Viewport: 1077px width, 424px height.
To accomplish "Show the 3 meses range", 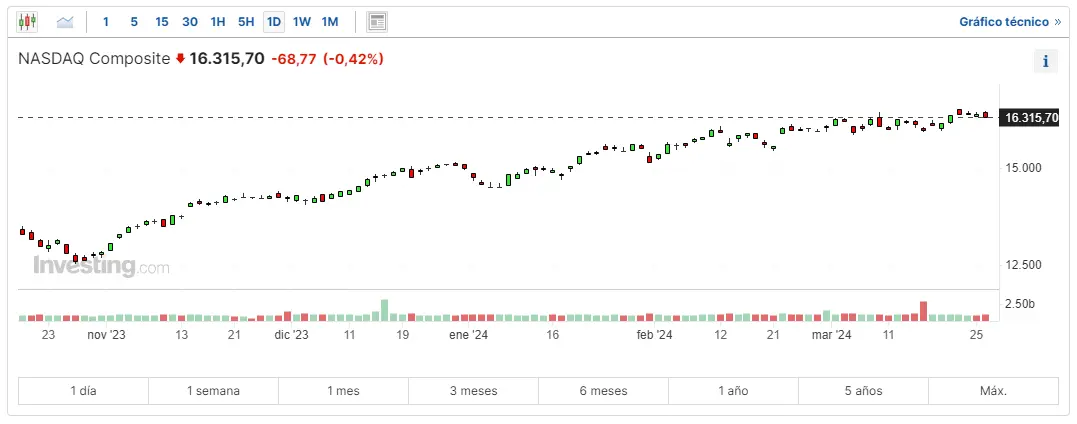I will (473, 391).
